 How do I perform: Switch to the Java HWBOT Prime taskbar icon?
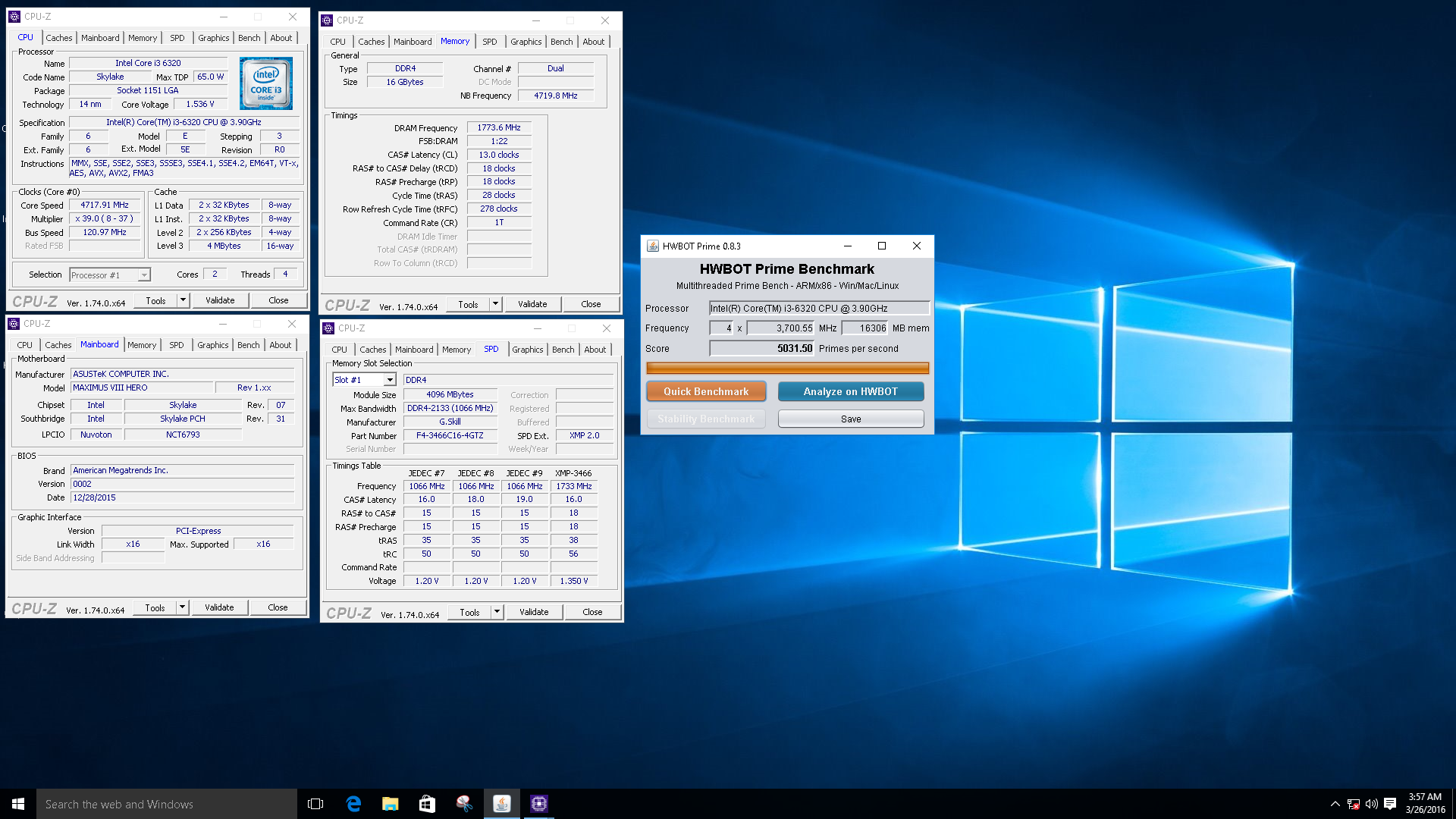(501, 804)
